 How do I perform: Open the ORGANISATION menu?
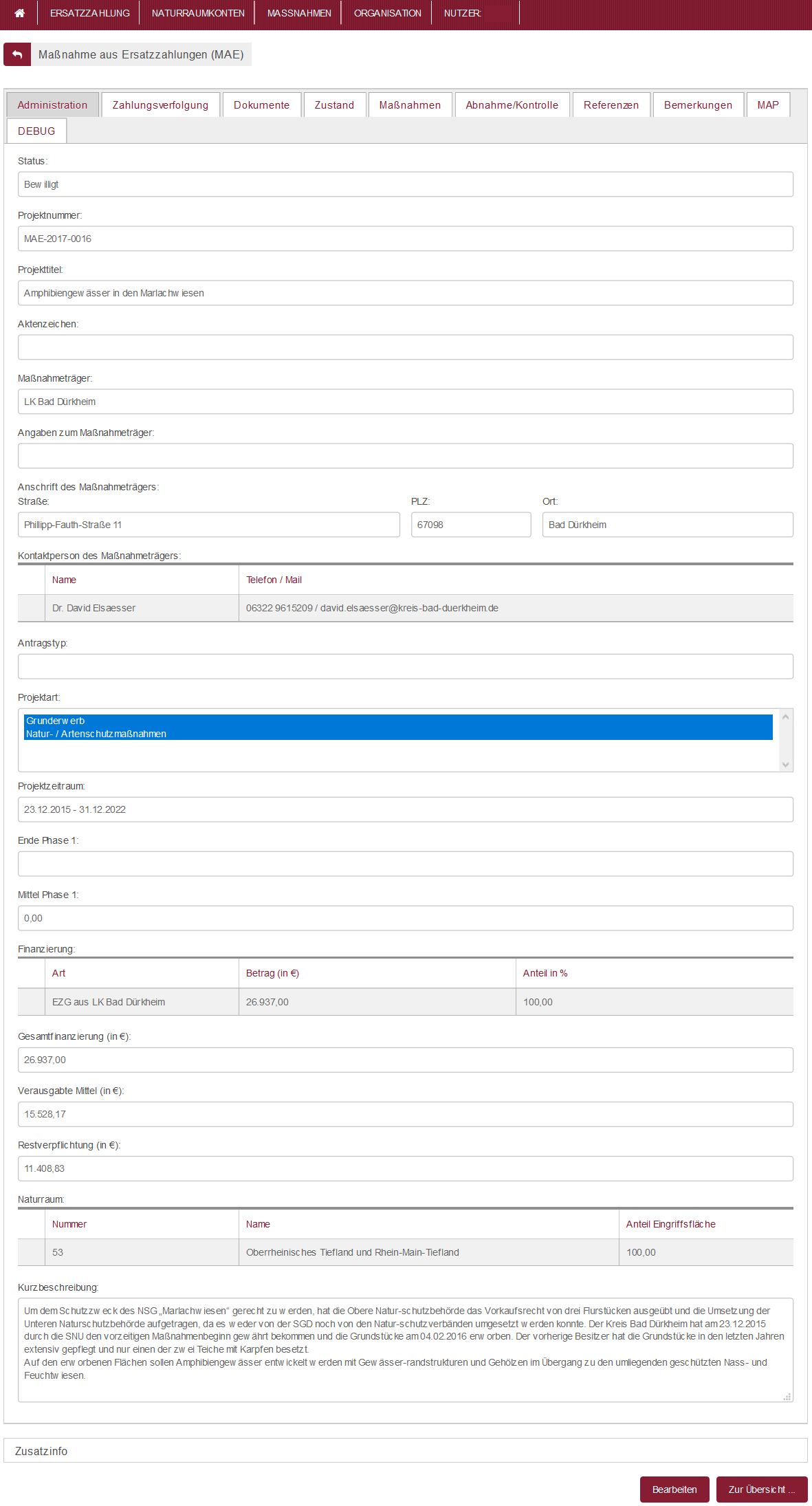click(x=387, y=13)
